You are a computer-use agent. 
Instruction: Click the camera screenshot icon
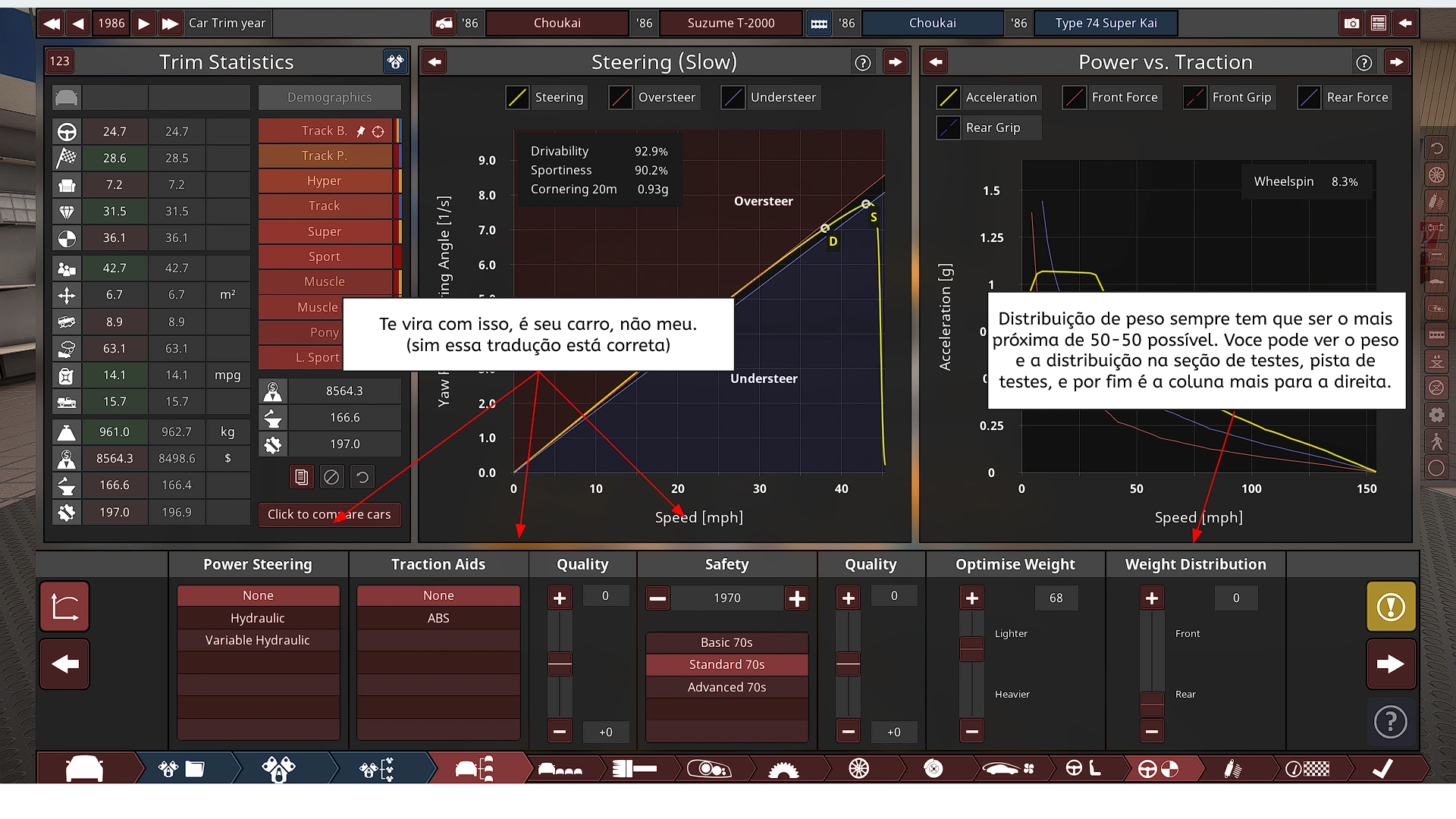(1351, 24)
